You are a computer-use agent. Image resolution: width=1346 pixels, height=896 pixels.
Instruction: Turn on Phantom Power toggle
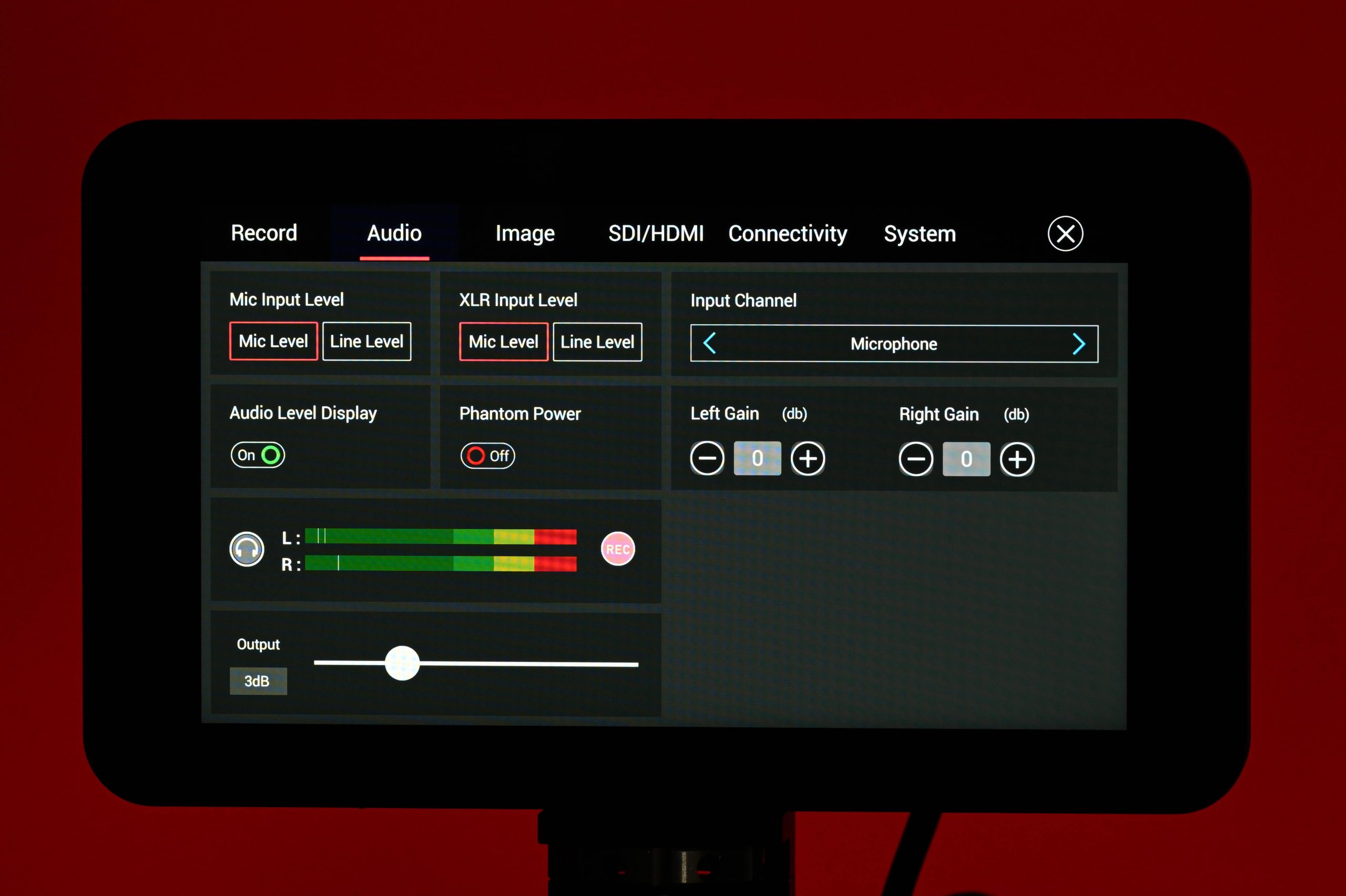click(487, 456)
